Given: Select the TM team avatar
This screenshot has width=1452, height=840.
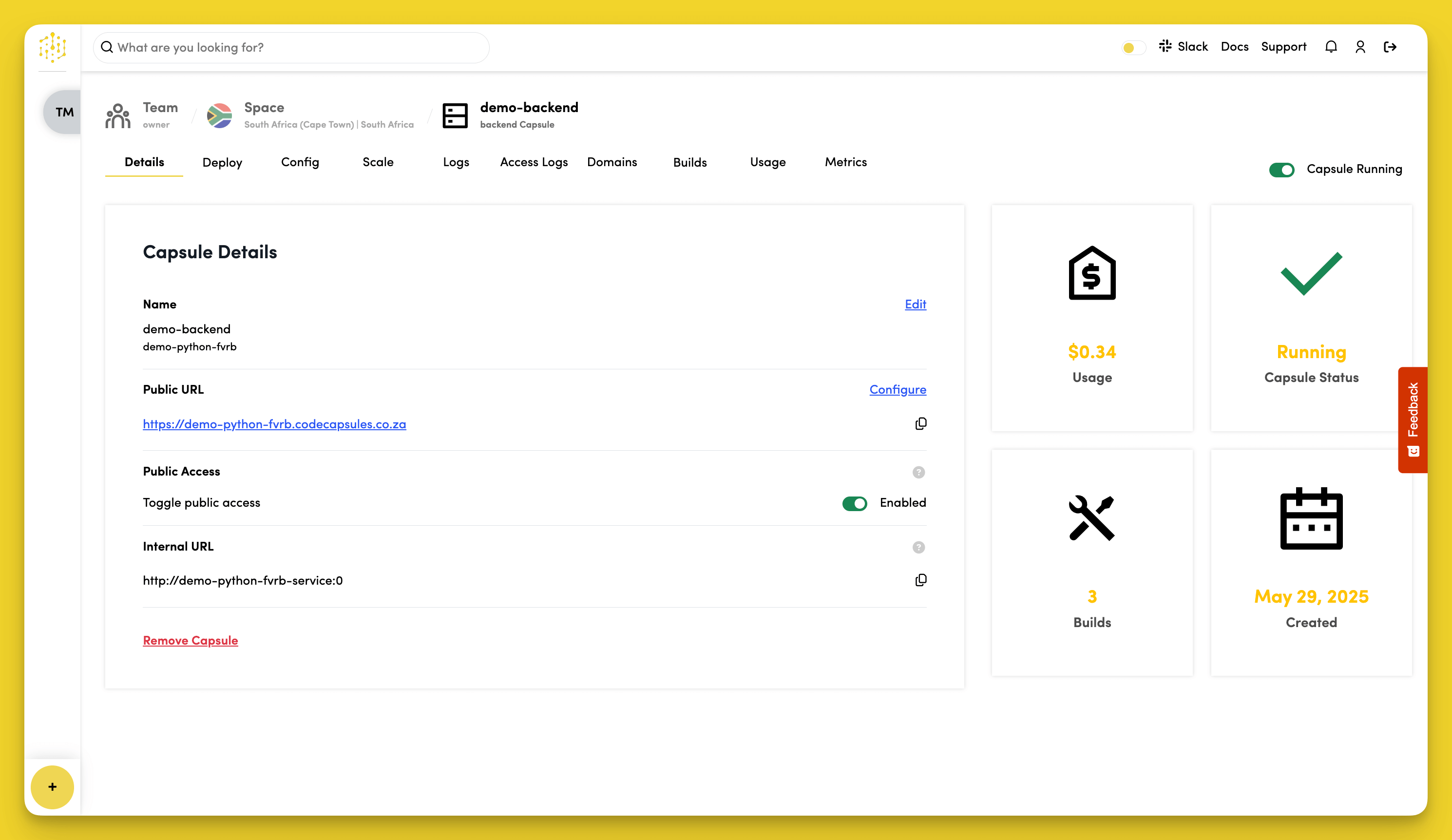Looking at the screenshot, I should tap(64, 112).
